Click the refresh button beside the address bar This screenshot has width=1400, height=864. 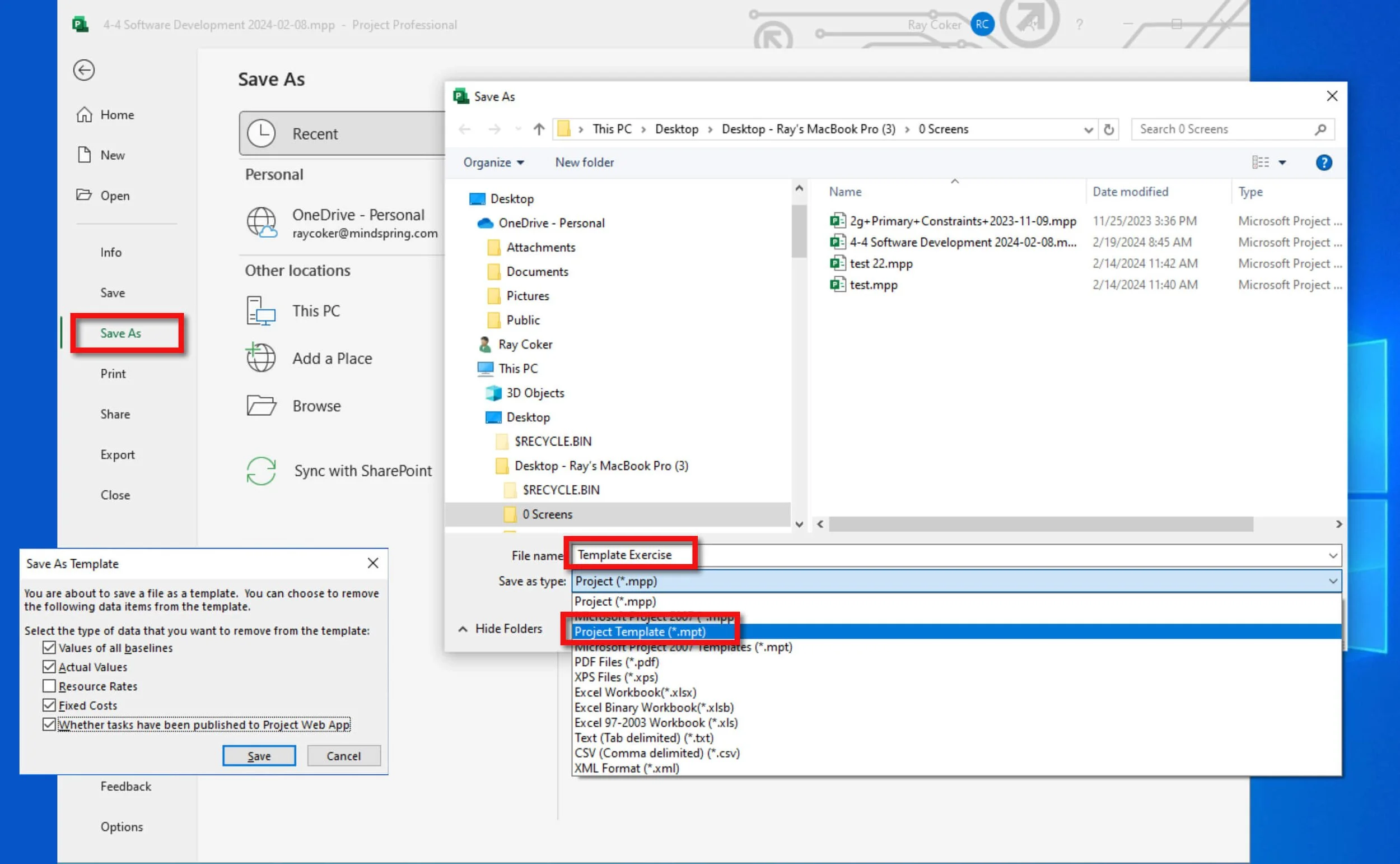click(x=1109, y=129)
